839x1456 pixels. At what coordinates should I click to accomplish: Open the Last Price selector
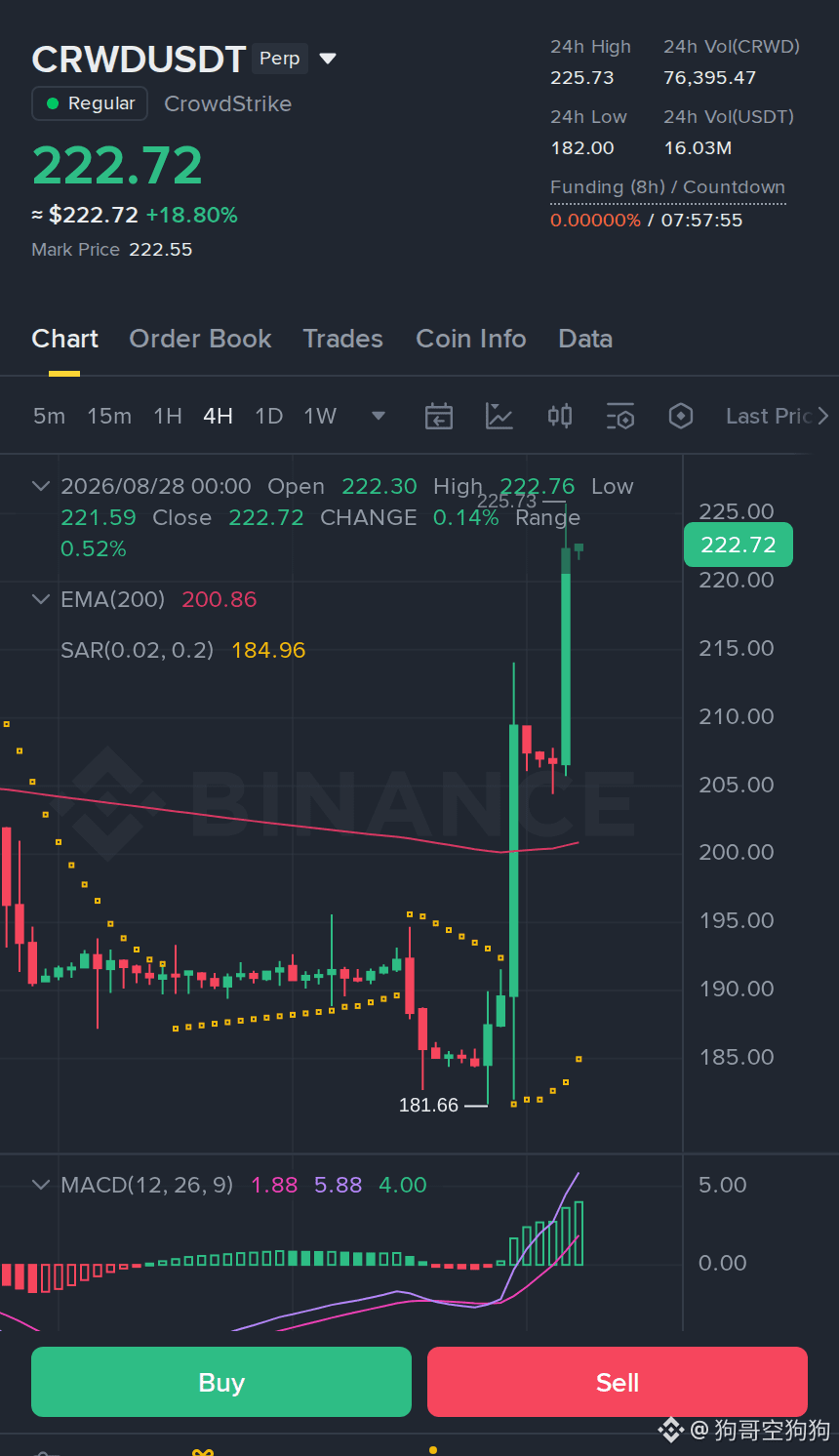(x=777, y=417)
